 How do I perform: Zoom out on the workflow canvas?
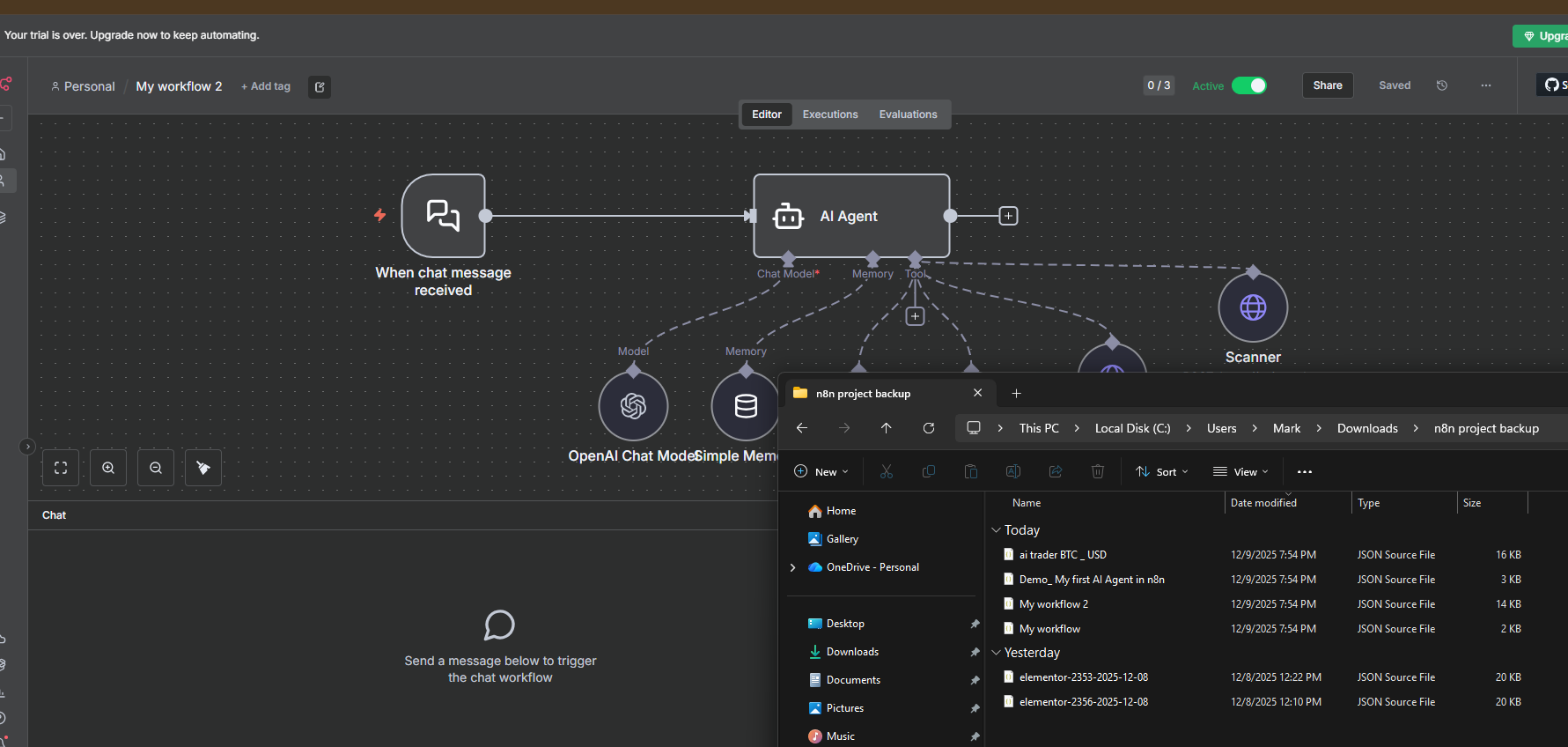coord(156,468)
